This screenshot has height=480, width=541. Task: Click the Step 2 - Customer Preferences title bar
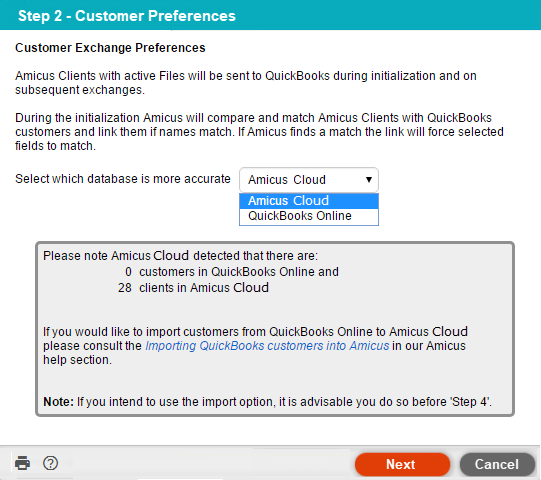click(270, 15)
